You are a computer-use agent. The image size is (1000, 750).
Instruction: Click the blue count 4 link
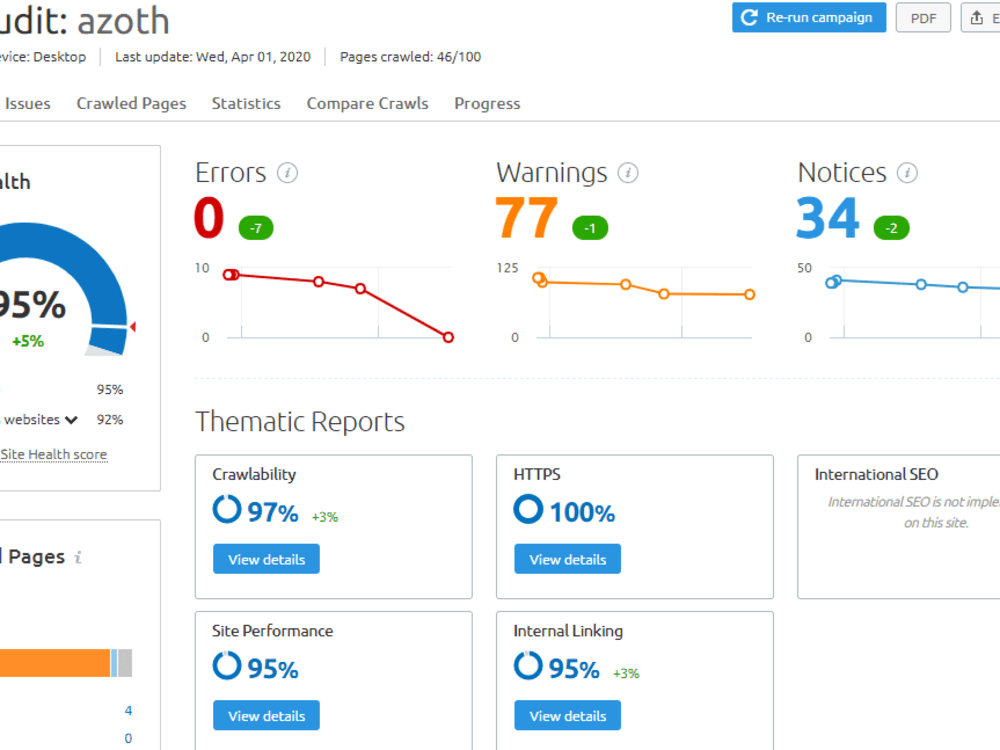128,710
